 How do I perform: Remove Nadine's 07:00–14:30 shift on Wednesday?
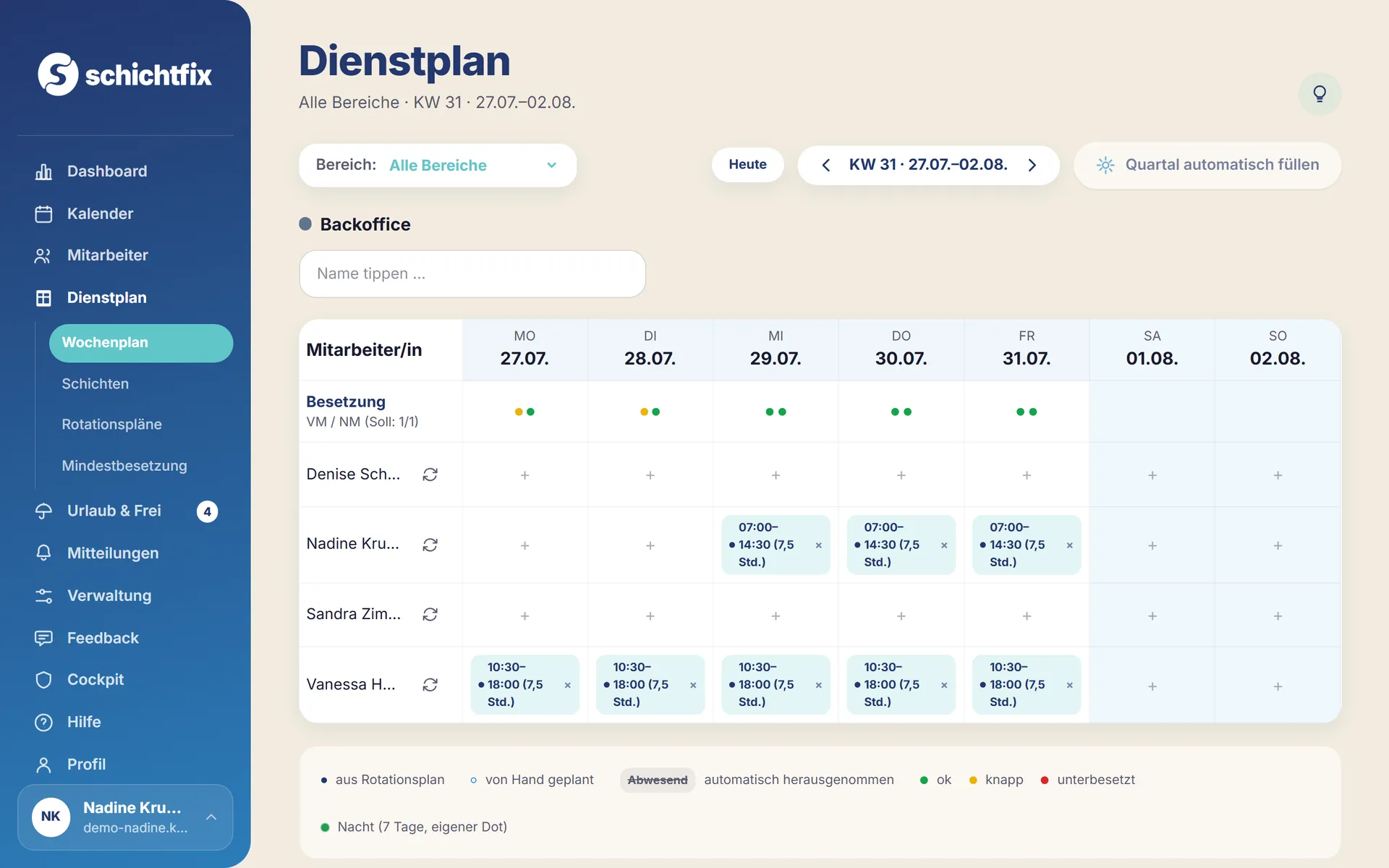(x=818, y=545)
